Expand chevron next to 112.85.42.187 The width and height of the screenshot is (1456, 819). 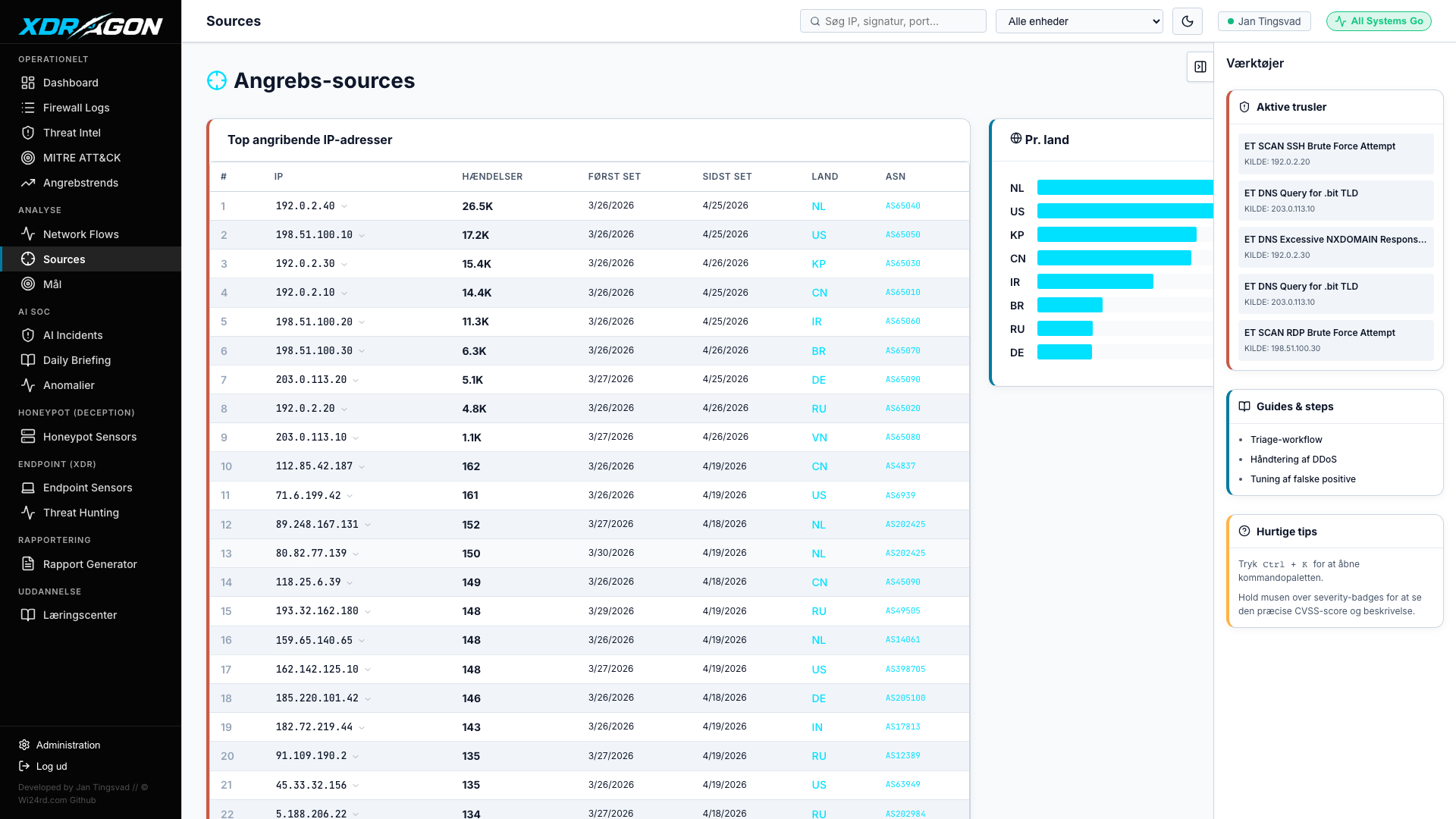[362, 466]
